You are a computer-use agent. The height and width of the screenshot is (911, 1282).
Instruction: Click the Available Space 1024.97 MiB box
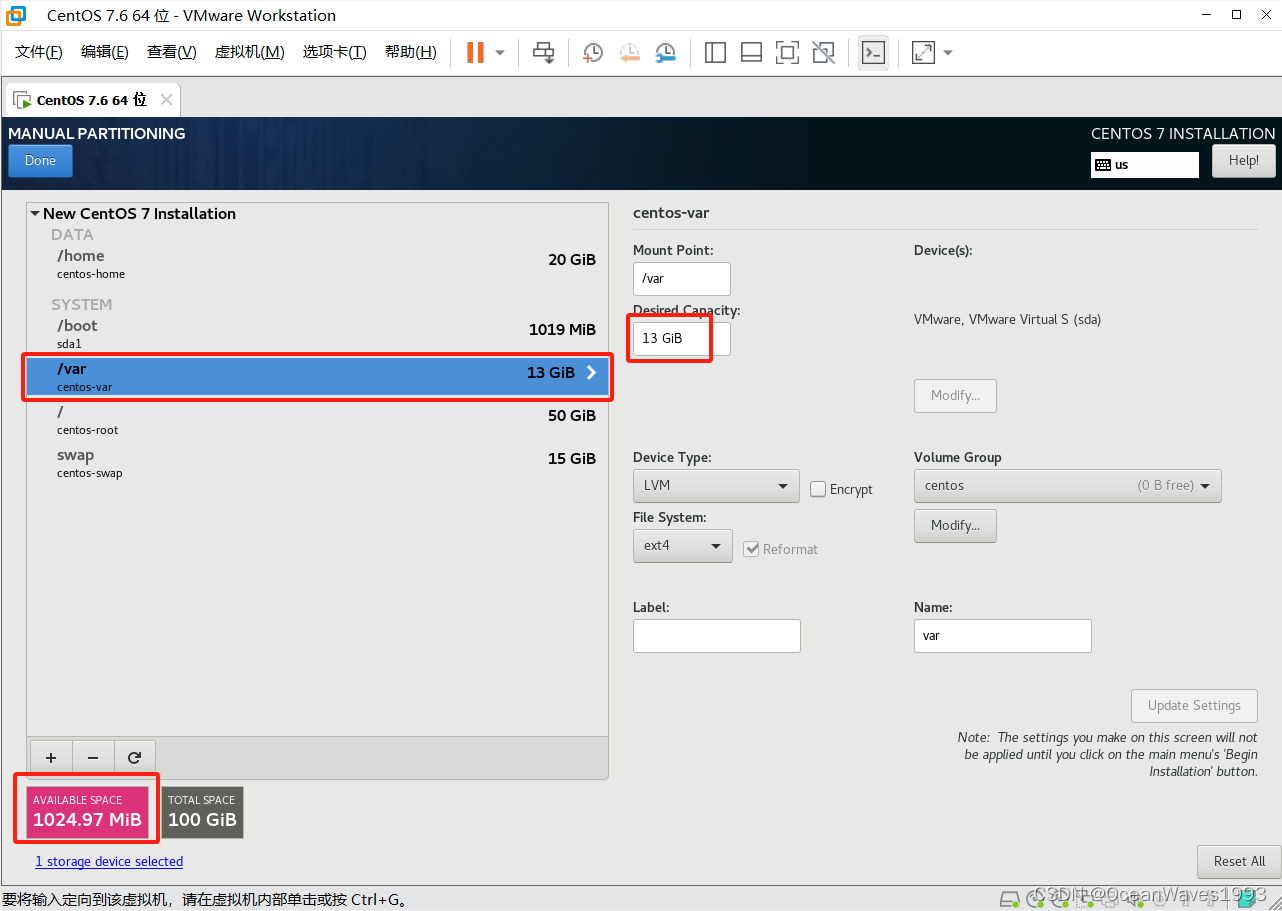click(87, 812)
